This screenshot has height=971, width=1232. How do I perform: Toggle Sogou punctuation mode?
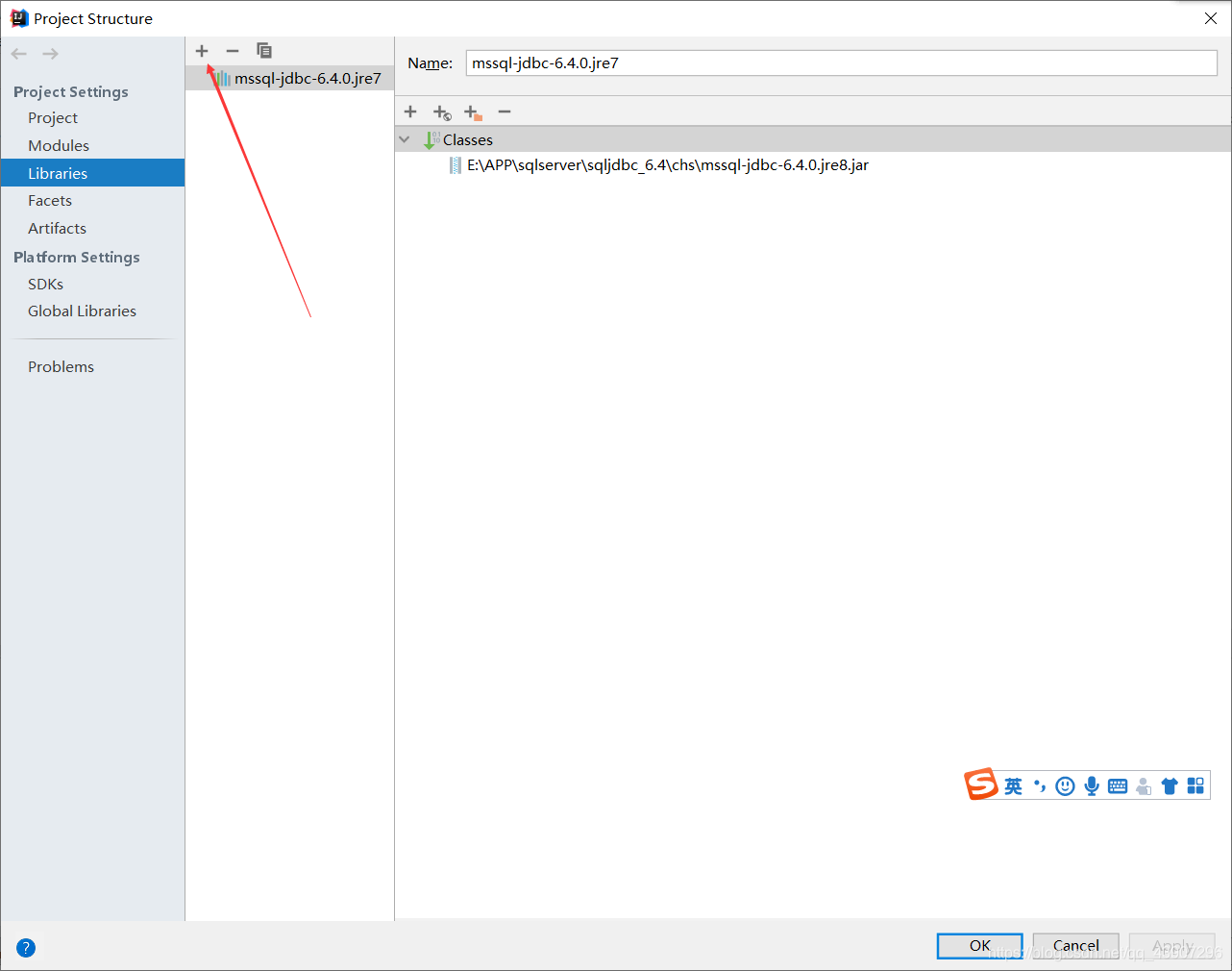point(1039,786)
